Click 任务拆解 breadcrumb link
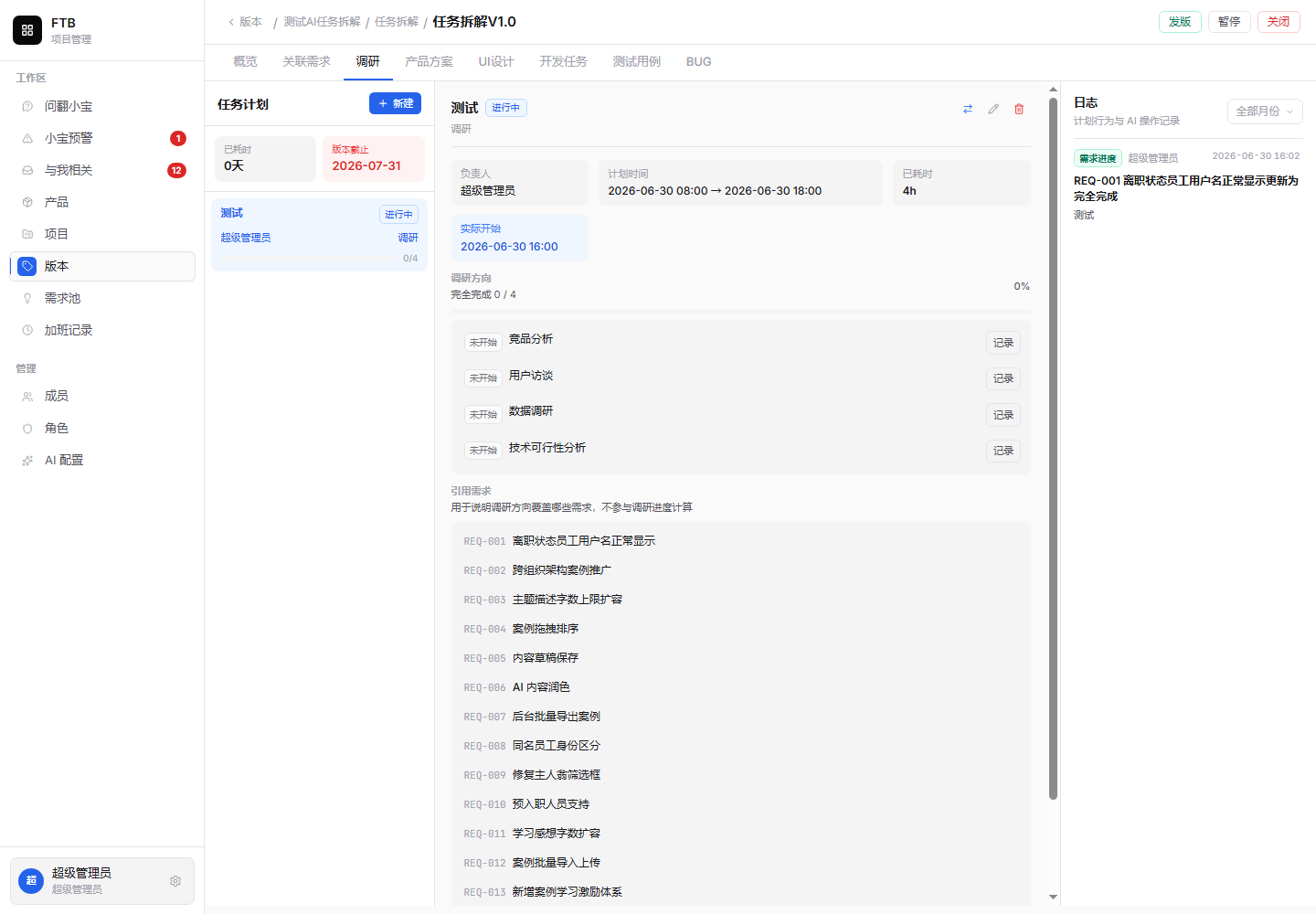This screenshot has width=1316, height=914. pyautogui.click(x=397, y=22)
